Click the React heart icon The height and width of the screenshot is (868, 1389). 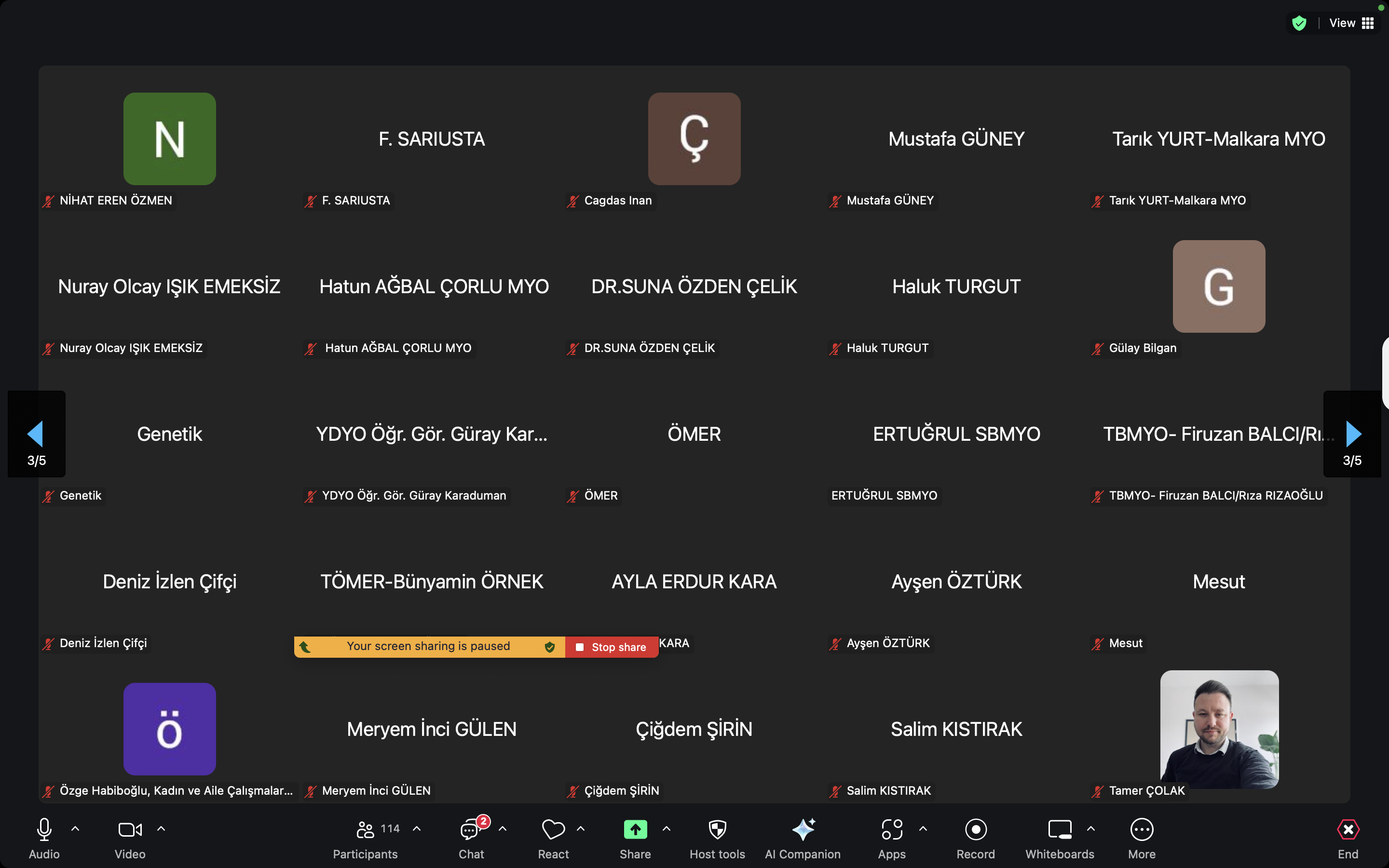553,829
